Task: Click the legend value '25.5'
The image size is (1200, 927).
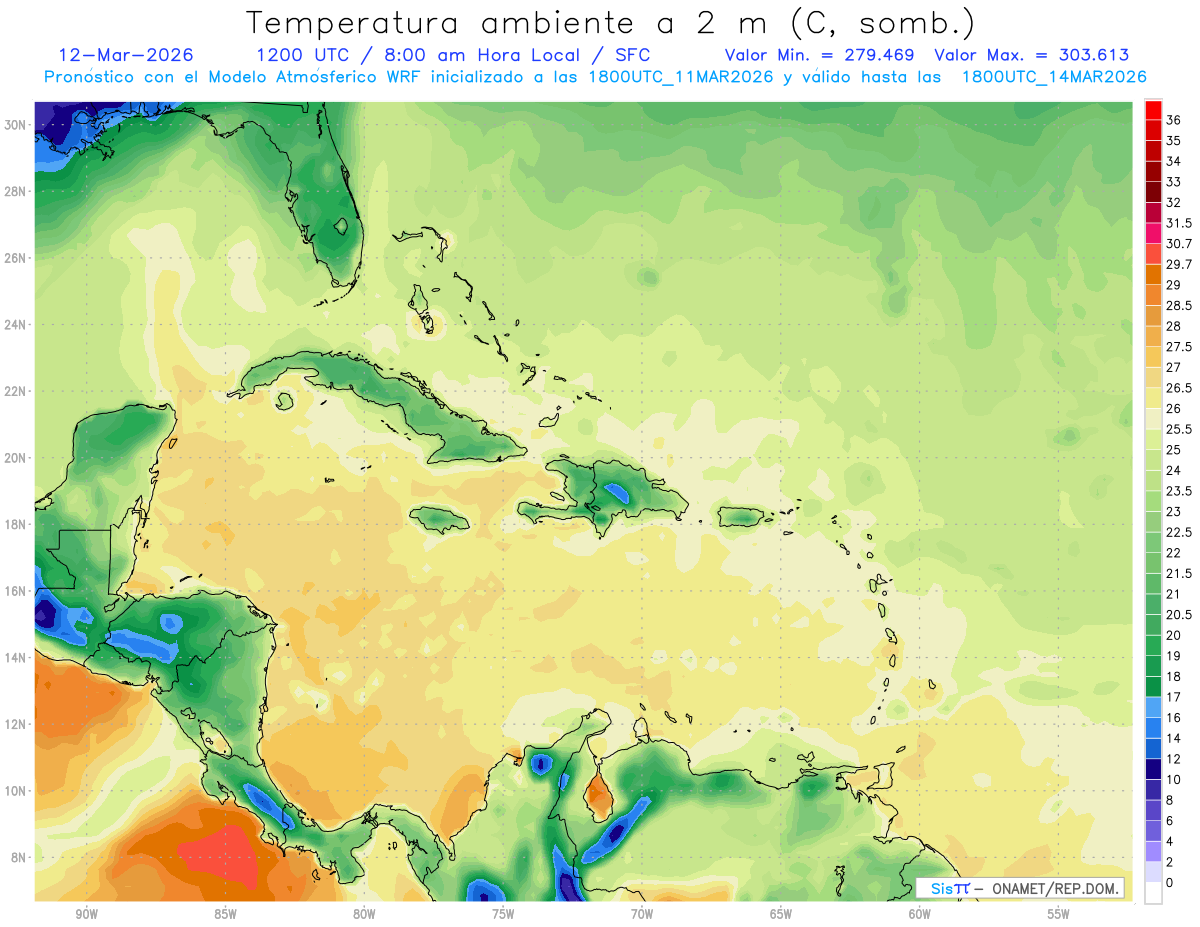Action: coord(1179,429)
